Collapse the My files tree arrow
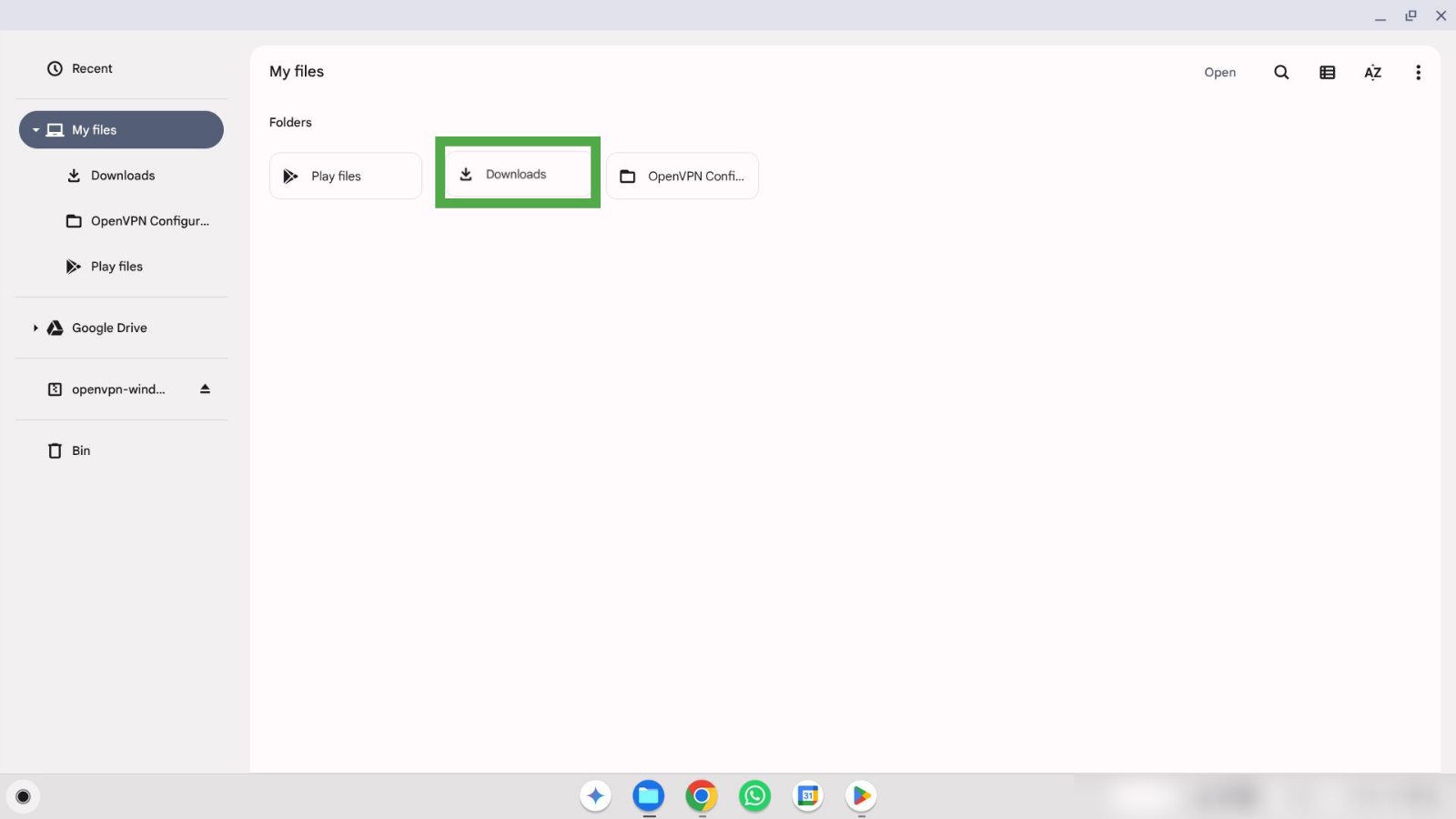Screen dimensions: 1456x819 pyautogui.click(x=35, y=130)
